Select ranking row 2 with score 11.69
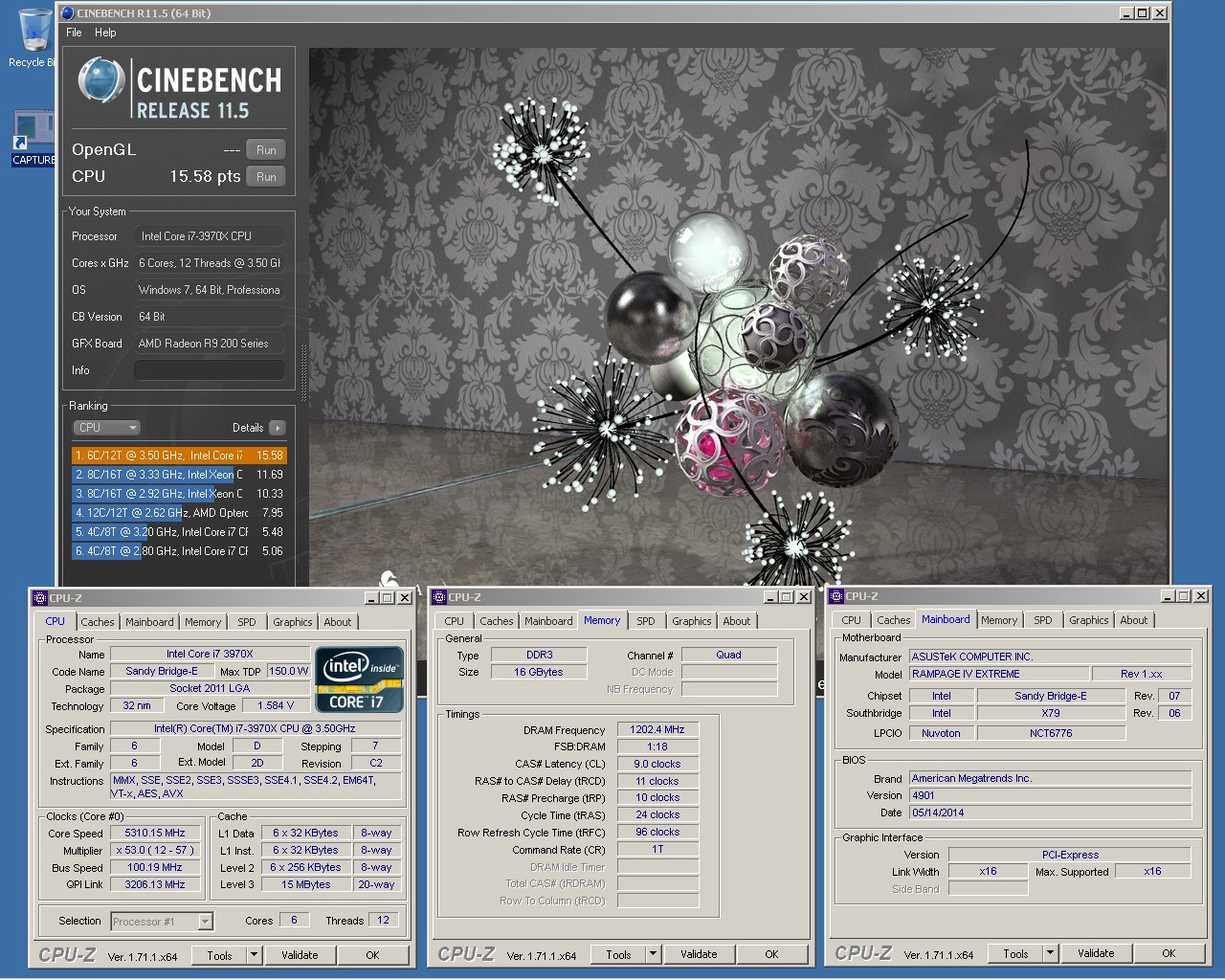 click(x=179, y=475)
